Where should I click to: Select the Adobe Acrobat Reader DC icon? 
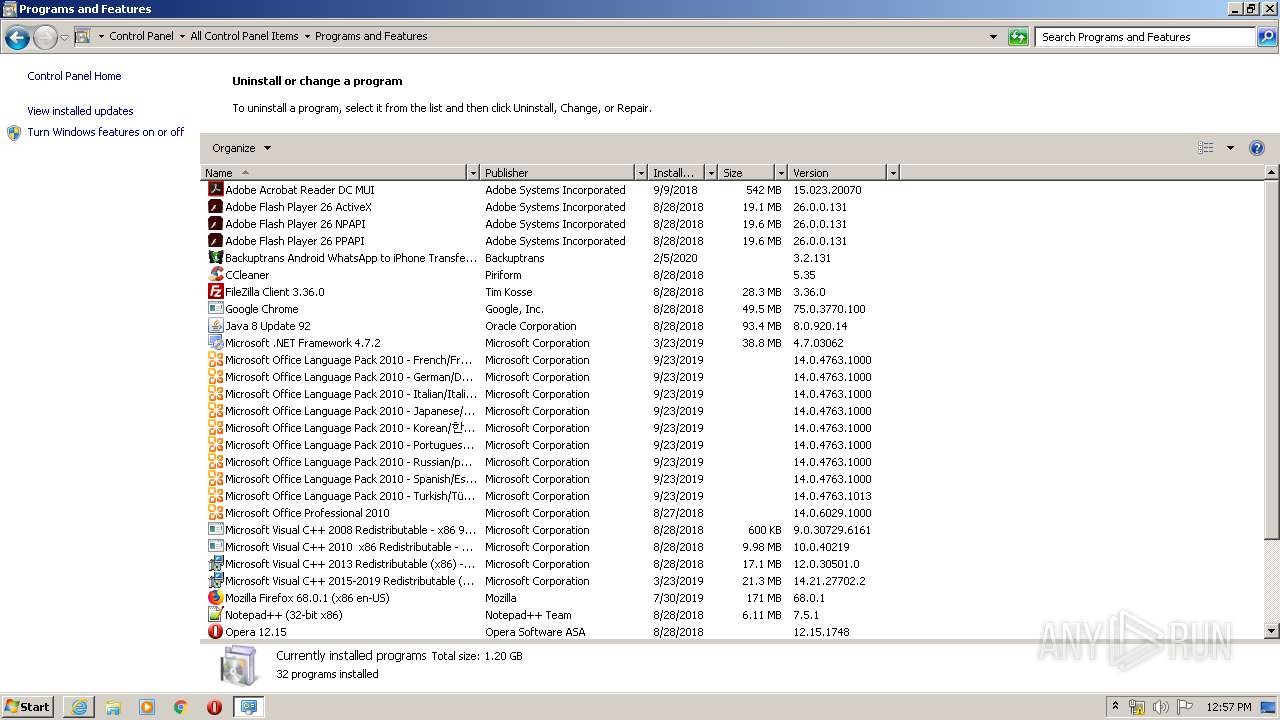click(215, 189)
